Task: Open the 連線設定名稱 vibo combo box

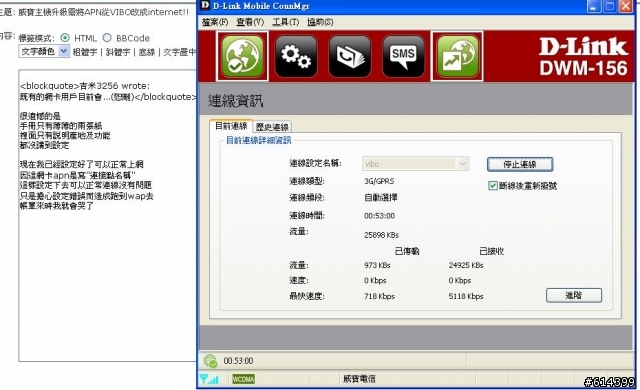Action: coord(416,164)
